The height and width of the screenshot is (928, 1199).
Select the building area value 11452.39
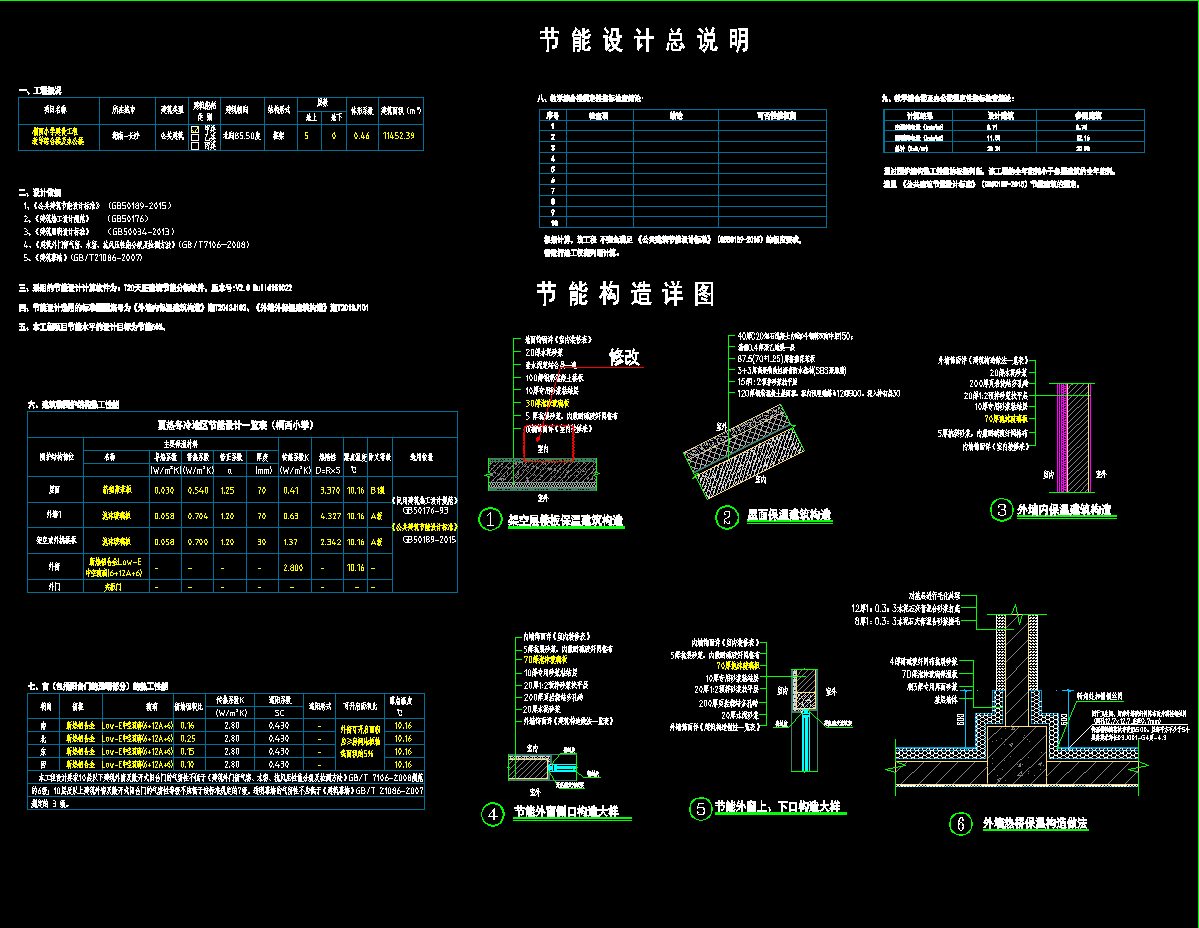pyautogui.click(x=398, y=135)
